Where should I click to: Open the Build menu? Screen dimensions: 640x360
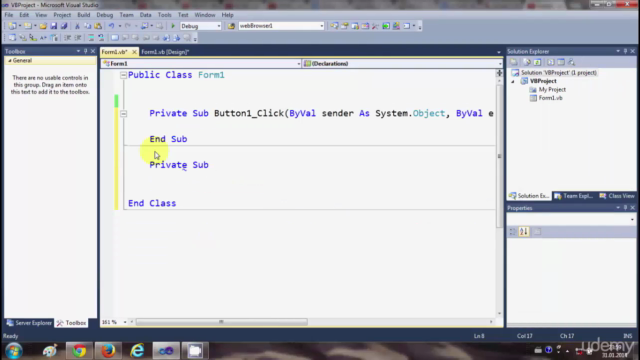[x=84, y=15]
